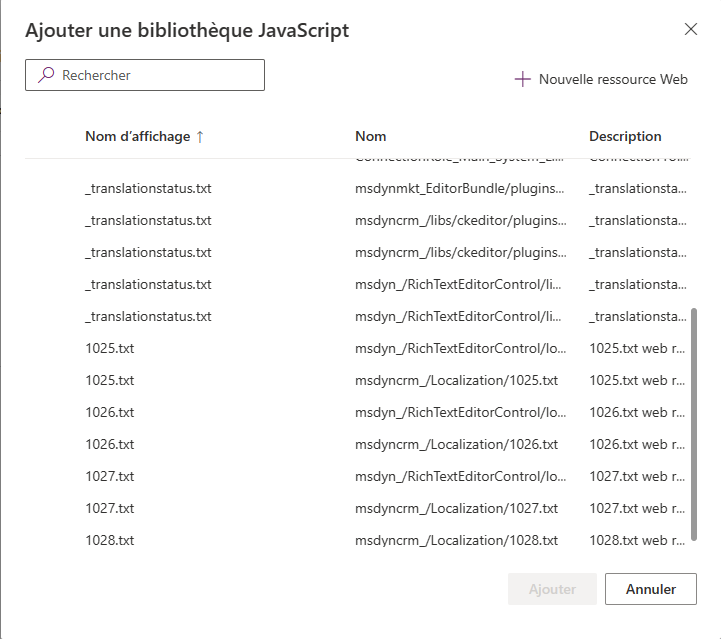Sort by the Description column header
Screen dimensions: 721x639
coord(625,137)
